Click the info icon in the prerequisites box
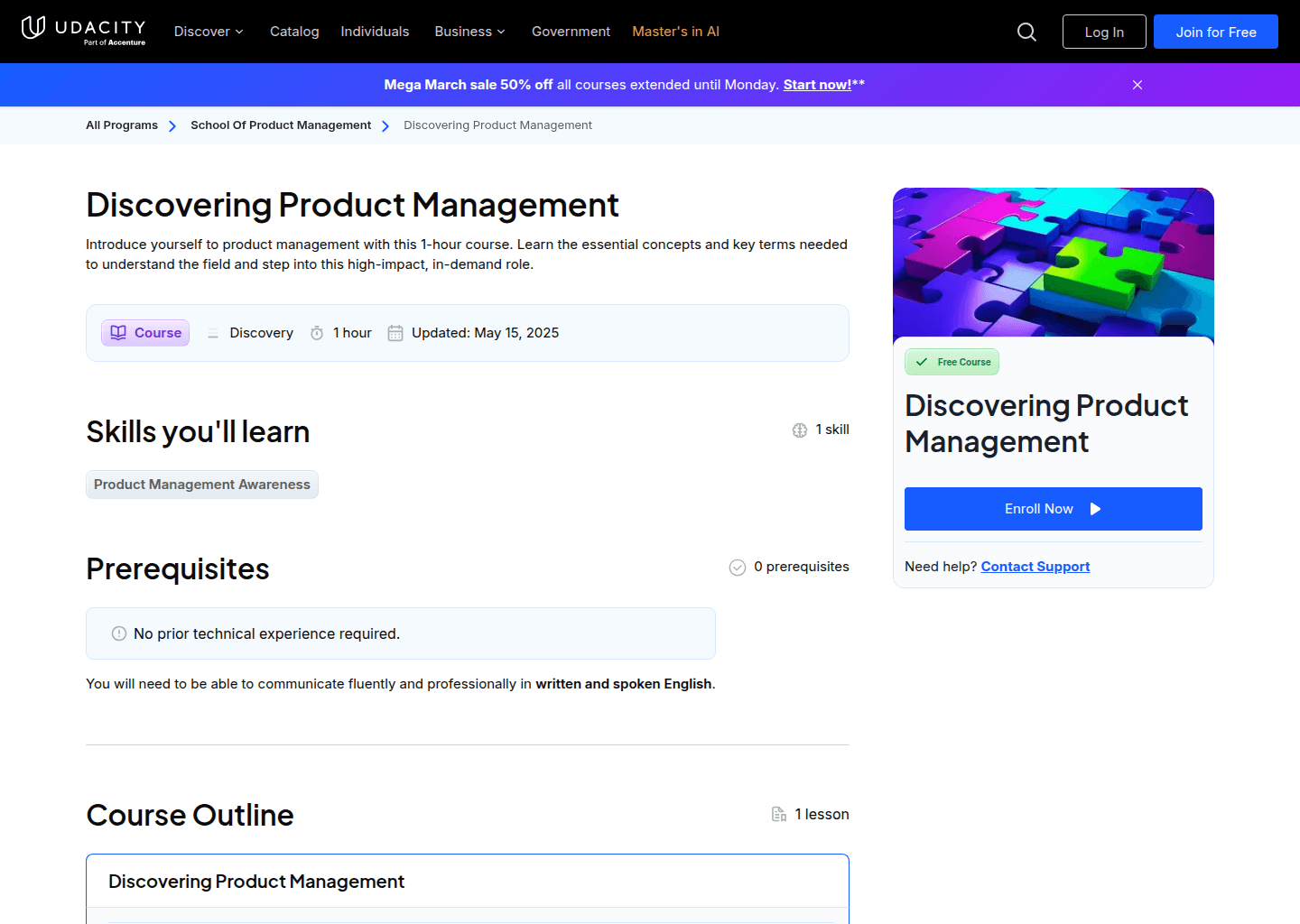 (118, 633)
